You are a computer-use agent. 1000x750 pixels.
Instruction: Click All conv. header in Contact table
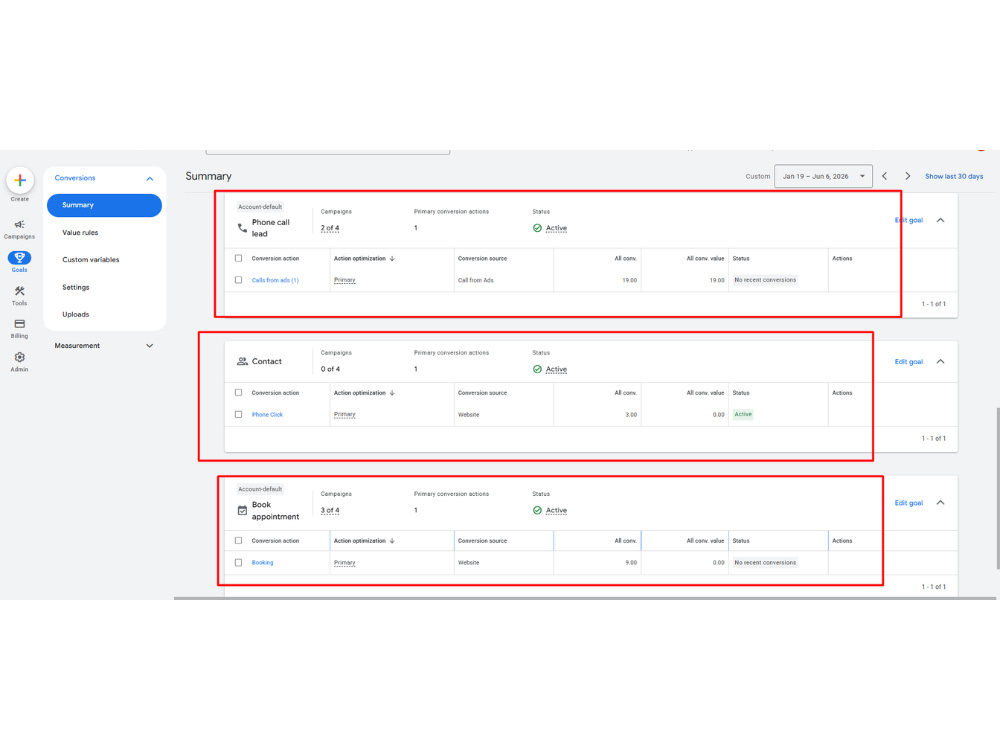click(625, 393)
